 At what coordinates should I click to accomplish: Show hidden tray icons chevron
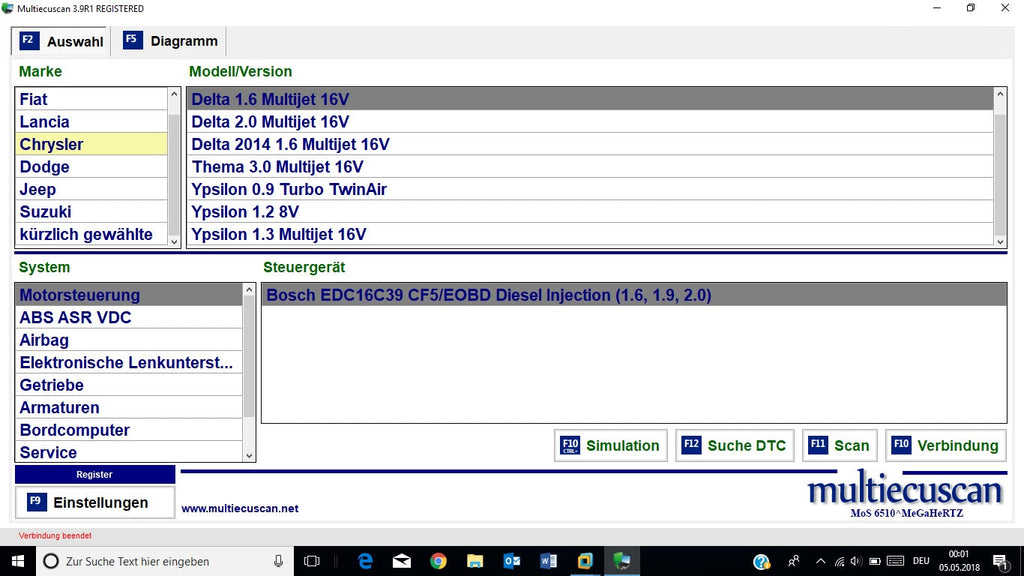(821, 561)
